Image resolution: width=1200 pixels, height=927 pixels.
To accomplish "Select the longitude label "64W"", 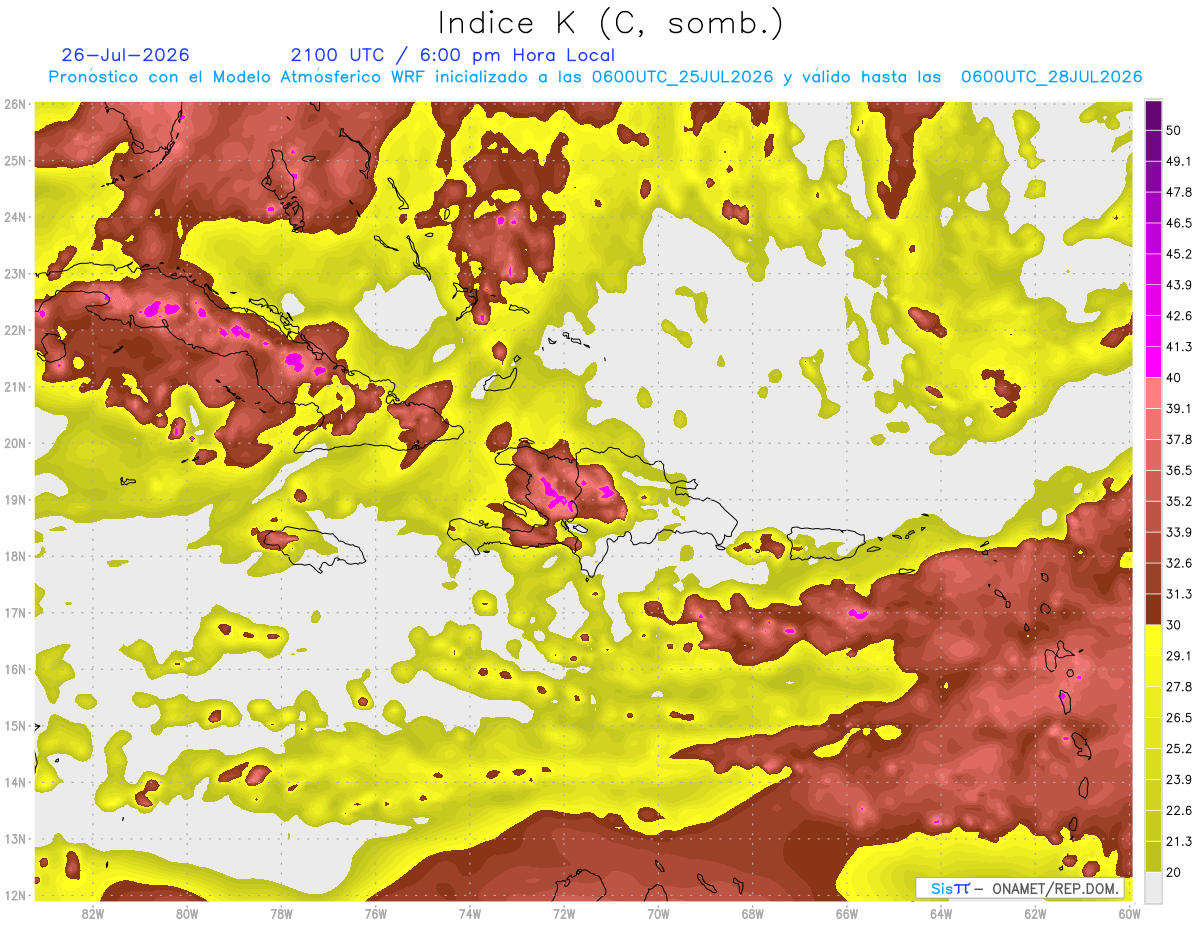I will coord(941,914).
